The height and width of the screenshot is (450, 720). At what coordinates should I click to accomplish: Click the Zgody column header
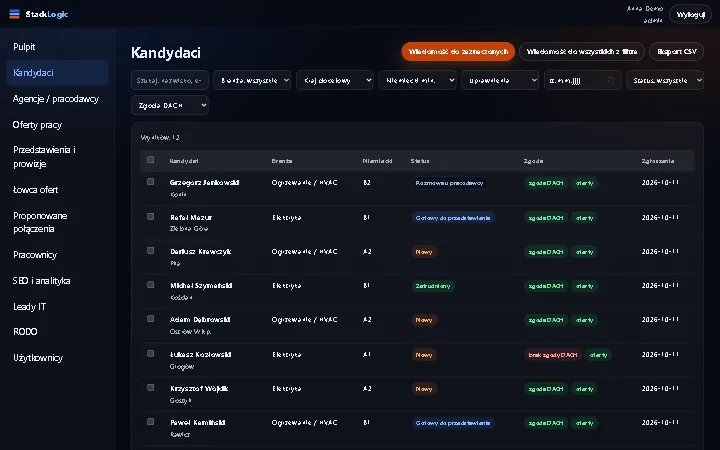[x=534, y=161]
